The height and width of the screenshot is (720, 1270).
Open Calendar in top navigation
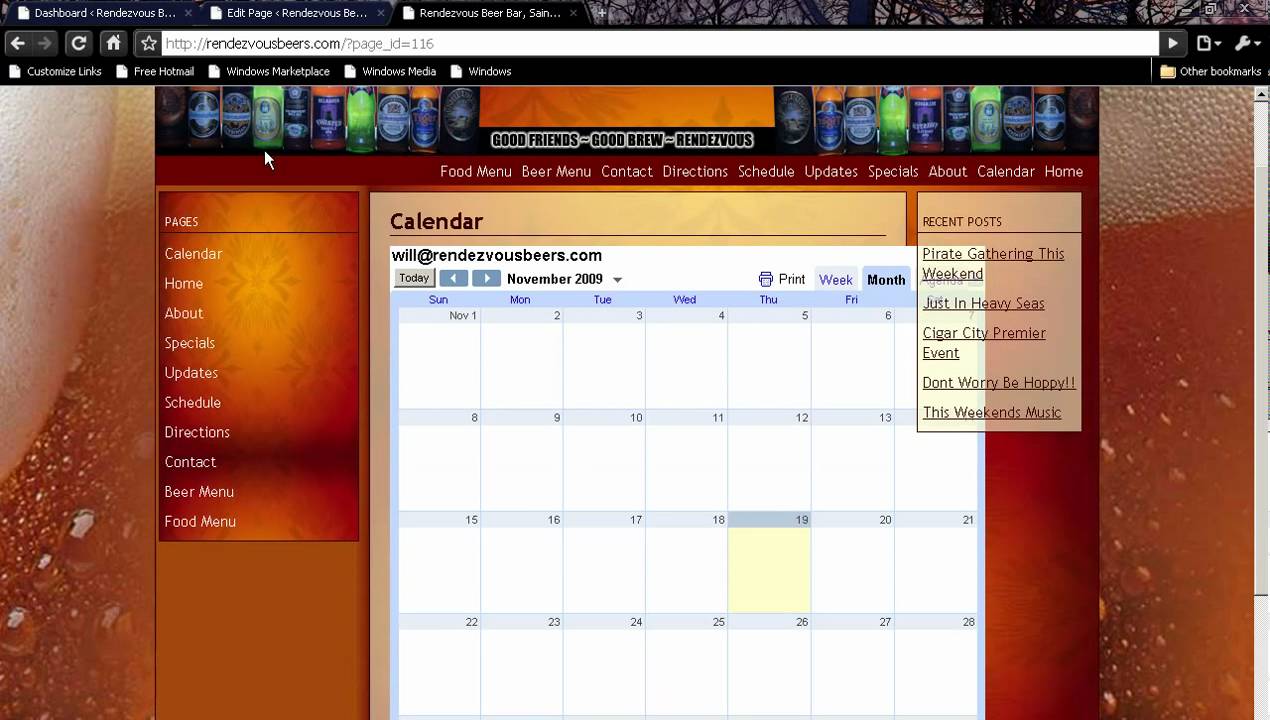pos(1006,171)
